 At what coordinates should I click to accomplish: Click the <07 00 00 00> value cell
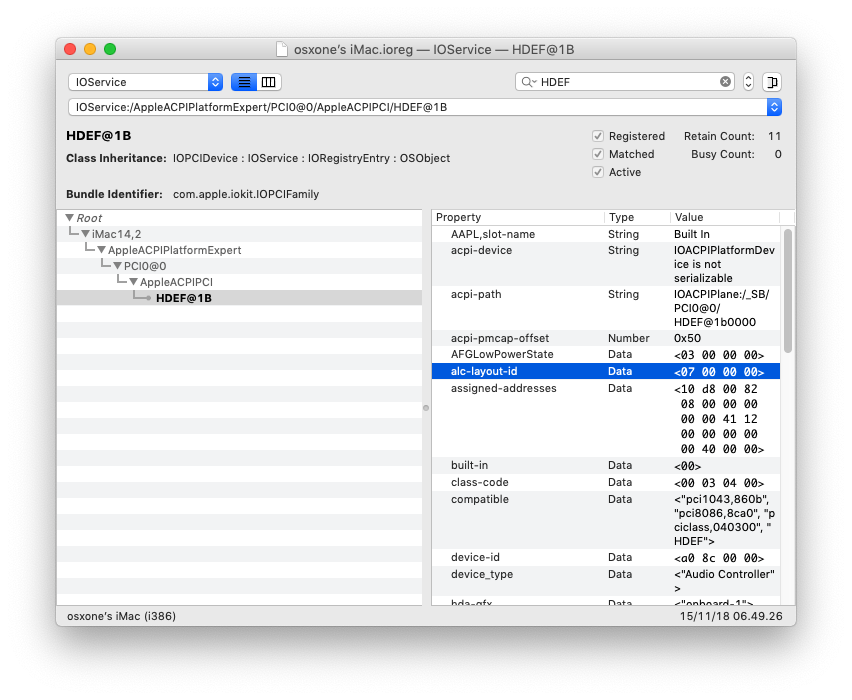tap(719, 372)
